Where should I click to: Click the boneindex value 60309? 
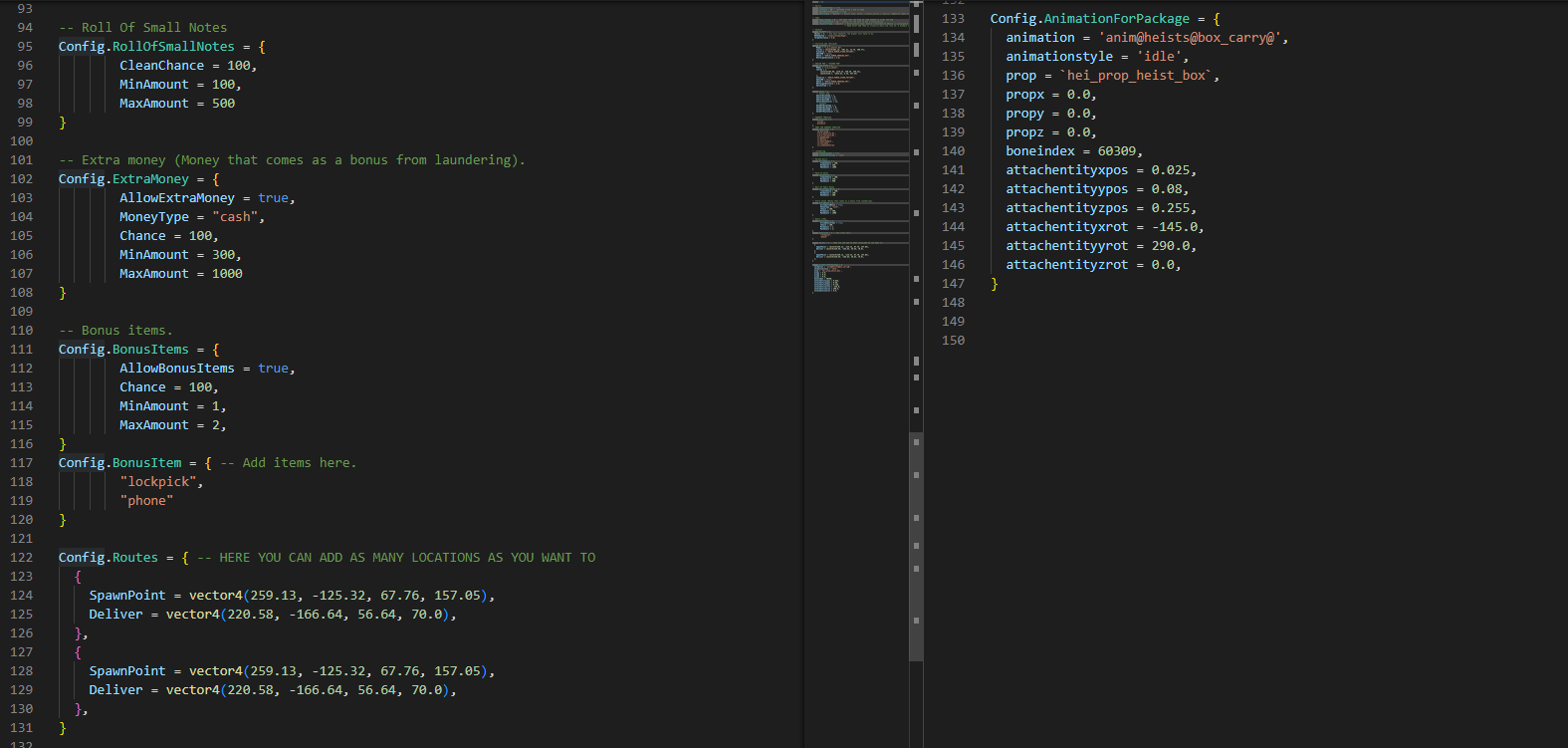[x=1116, y=151]
